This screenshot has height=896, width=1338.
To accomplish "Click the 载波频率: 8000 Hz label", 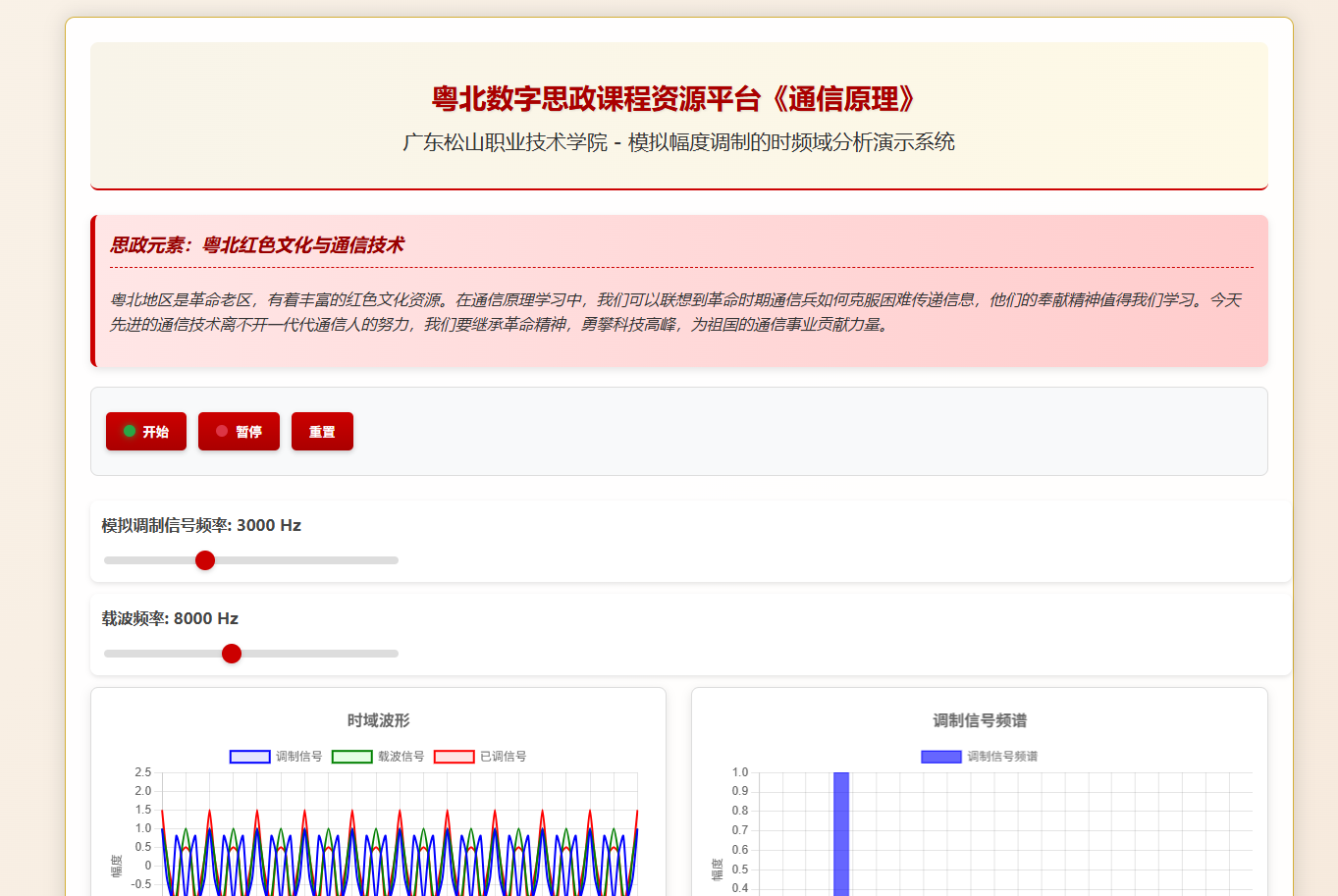I will 170,618.
